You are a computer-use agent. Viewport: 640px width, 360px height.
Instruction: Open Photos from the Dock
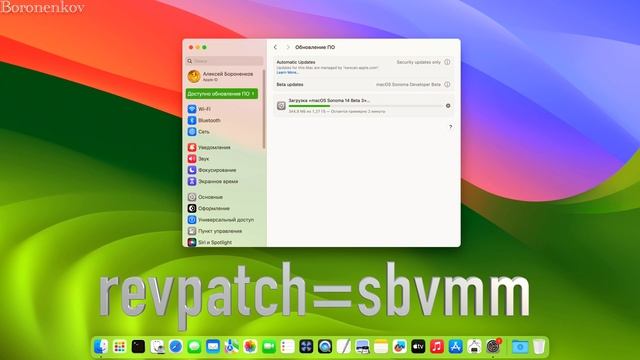point(250,347)
